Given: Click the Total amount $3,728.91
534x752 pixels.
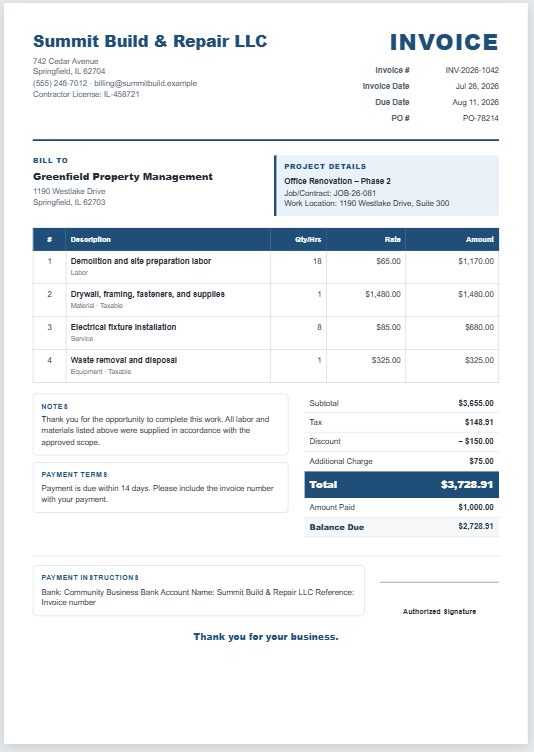Looking at the screenshot, I should pos(467,484).
